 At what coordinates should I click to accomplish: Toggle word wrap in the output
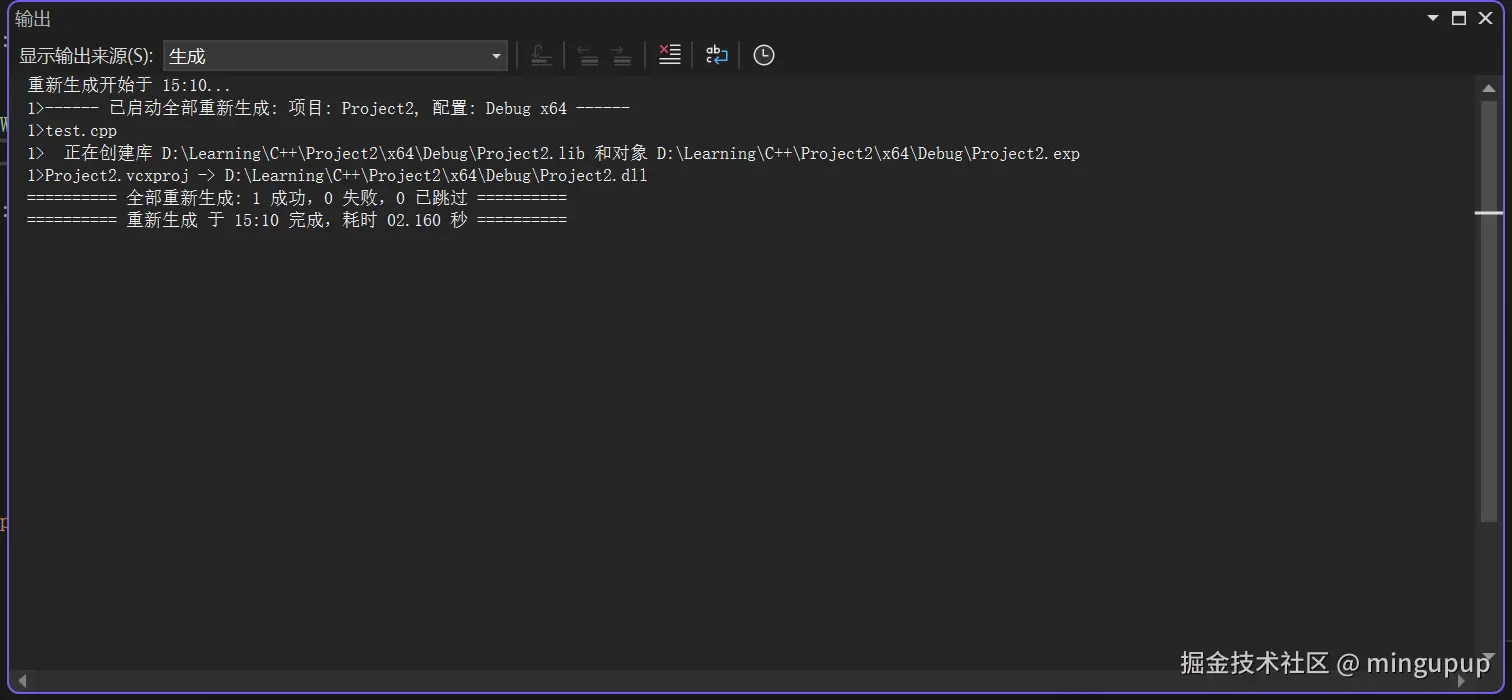pyautogui.click(x=717, y=55)
